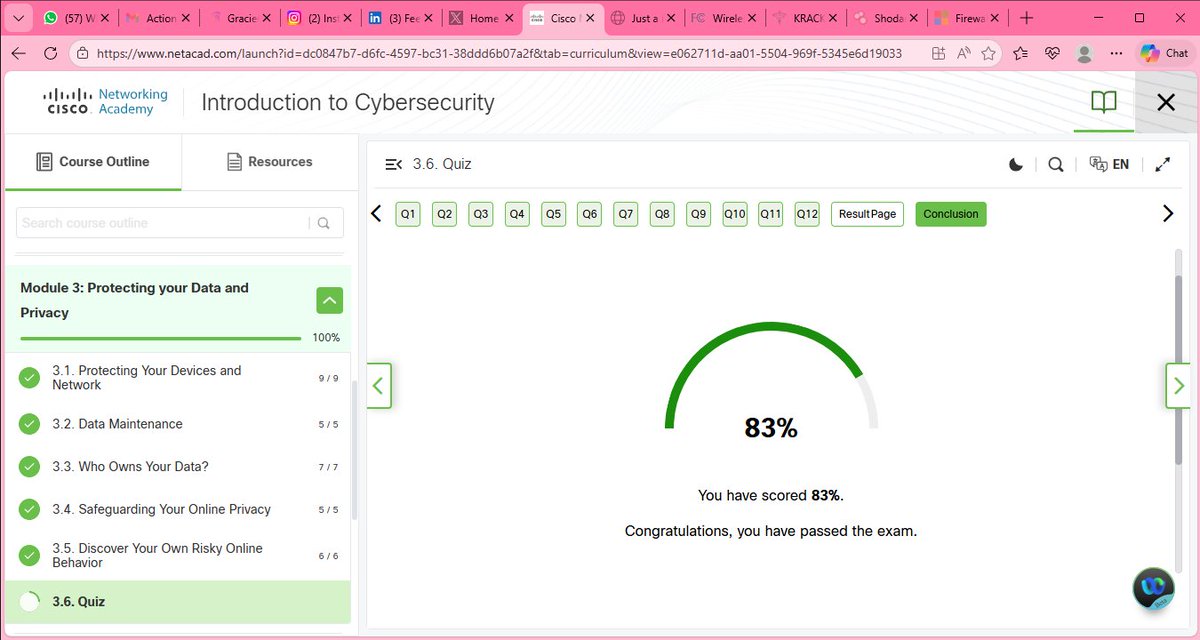Go to next page green arrow
The image size is (1200, 640).
coord(1178,385)
